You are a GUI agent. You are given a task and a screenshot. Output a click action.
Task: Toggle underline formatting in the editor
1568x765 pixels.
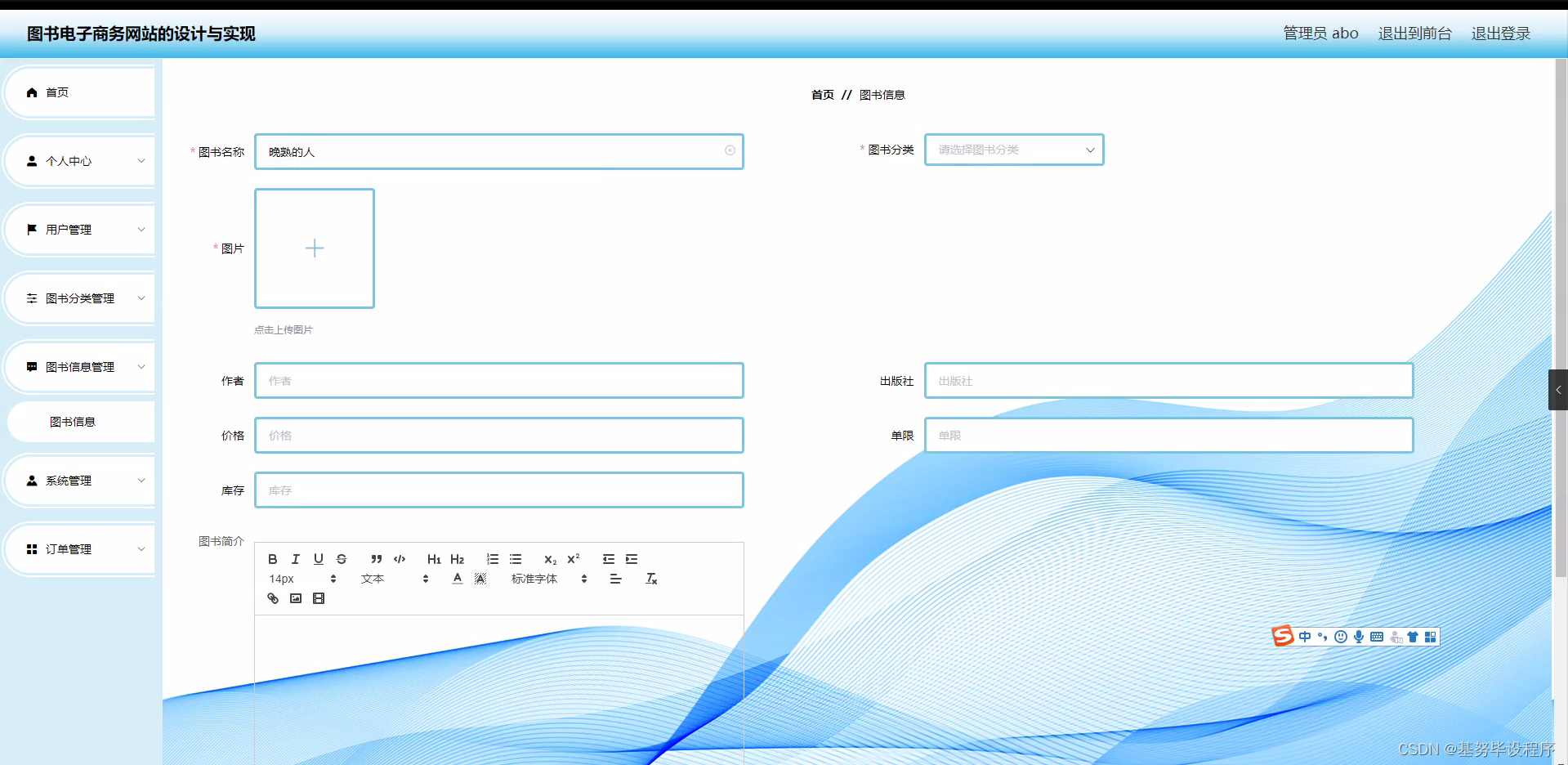318,559
